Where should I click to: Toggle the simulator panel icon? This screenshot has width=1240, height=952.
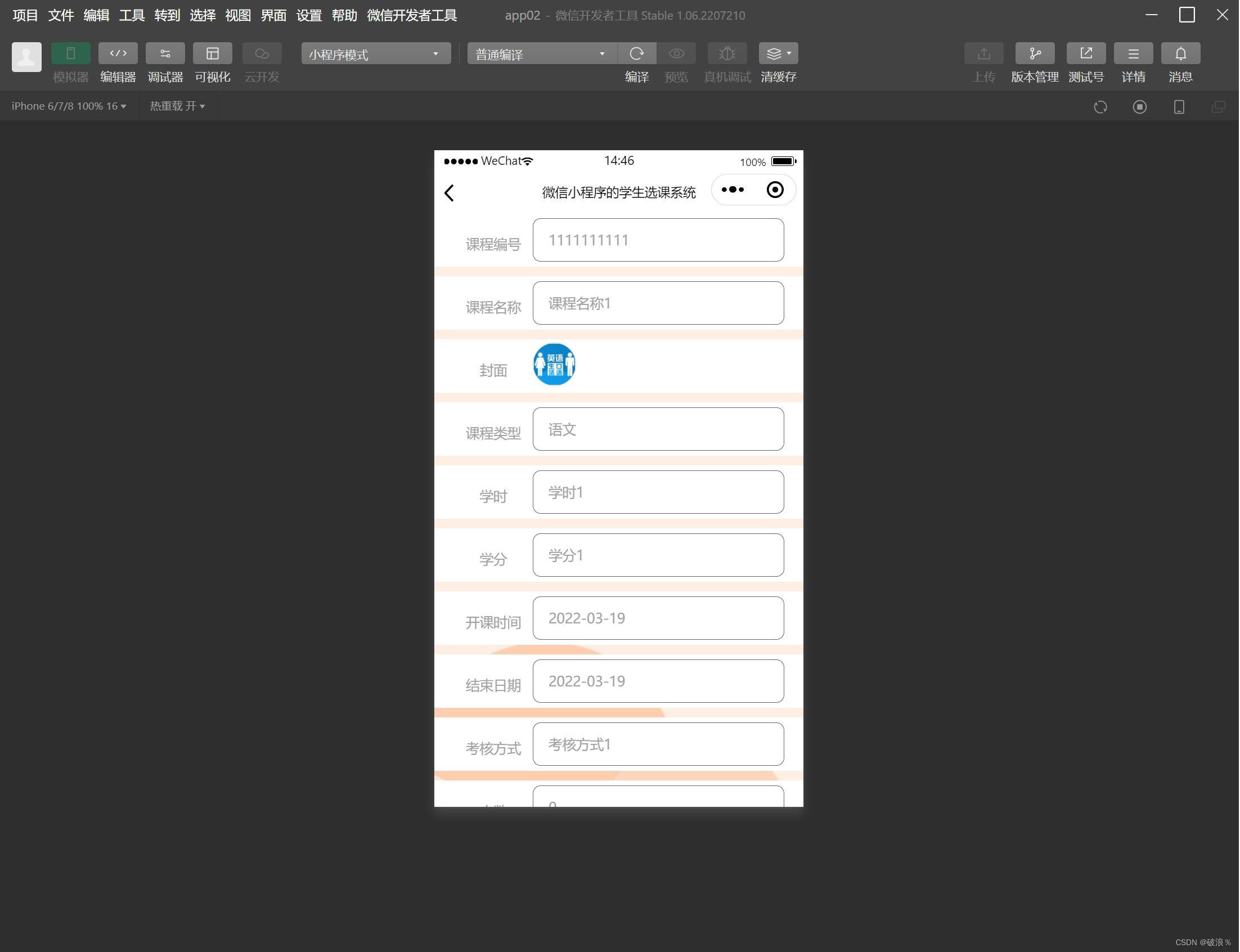[x=71, y=53]
